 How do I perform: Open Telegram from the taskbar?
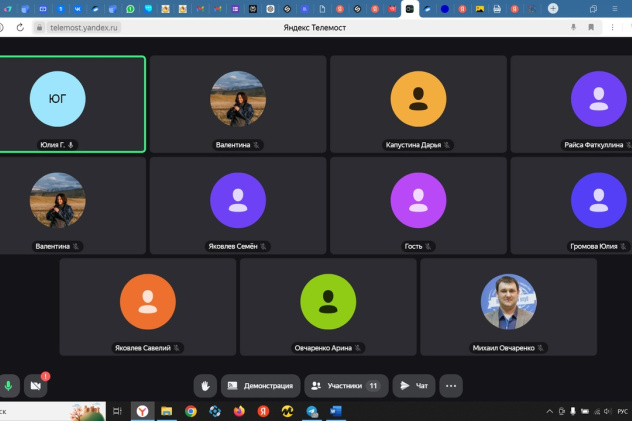tap(312, 411)
